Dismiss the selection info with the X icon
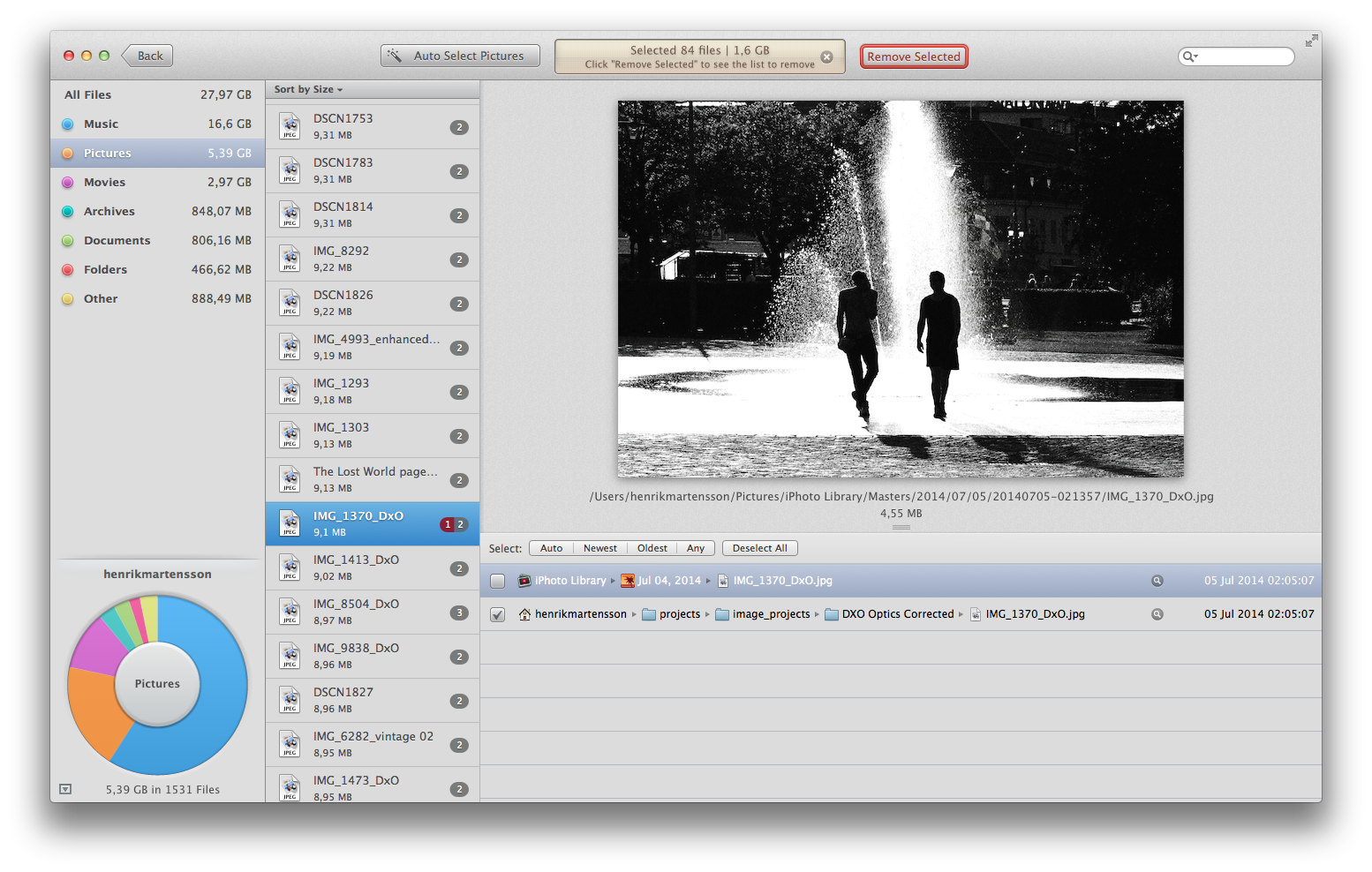1372x872 pixels. [x=826, y=56]
